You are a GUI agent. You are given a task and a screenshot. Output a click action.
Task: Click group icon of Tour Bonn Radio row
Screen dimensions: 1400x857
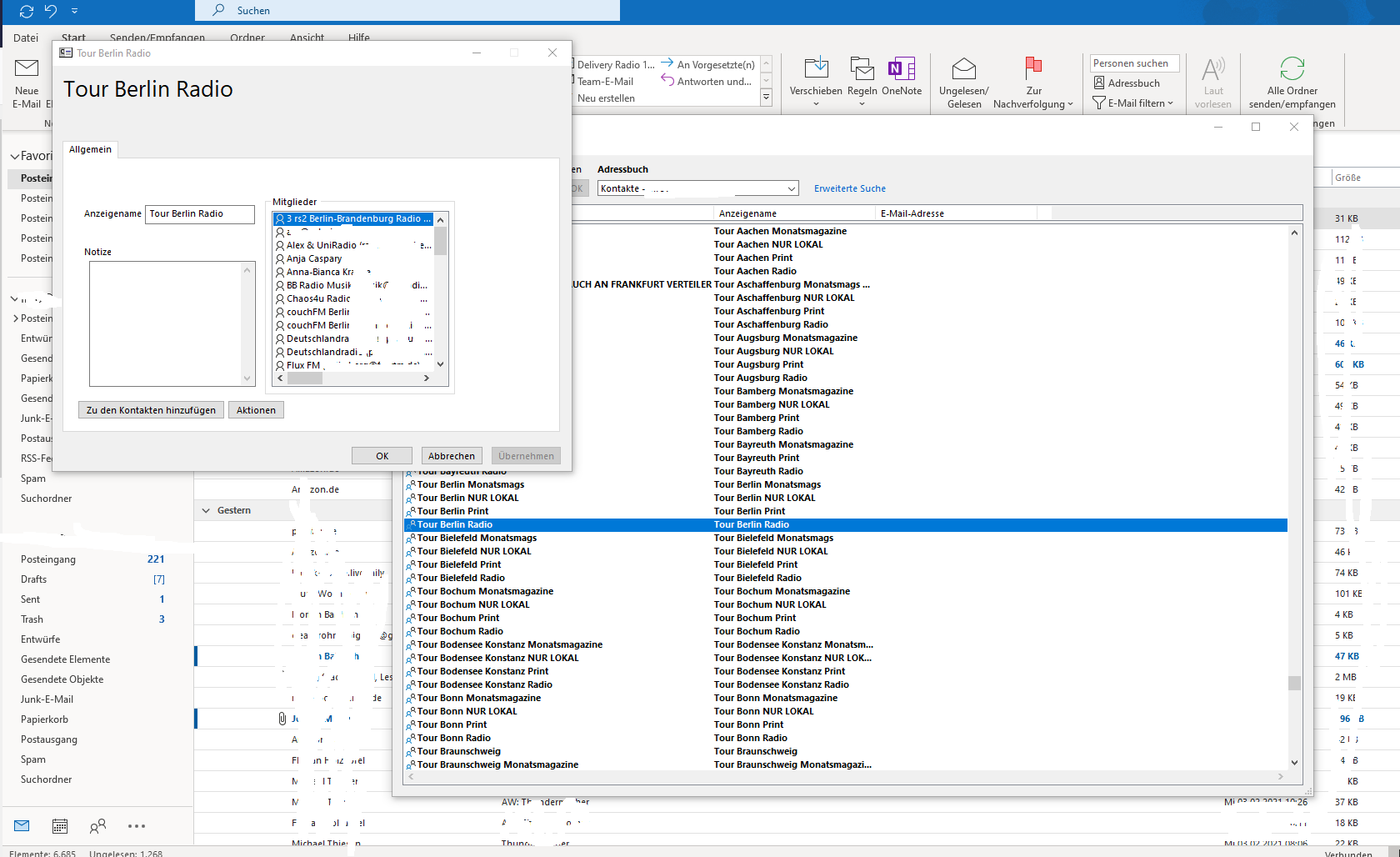click(410, 738)
